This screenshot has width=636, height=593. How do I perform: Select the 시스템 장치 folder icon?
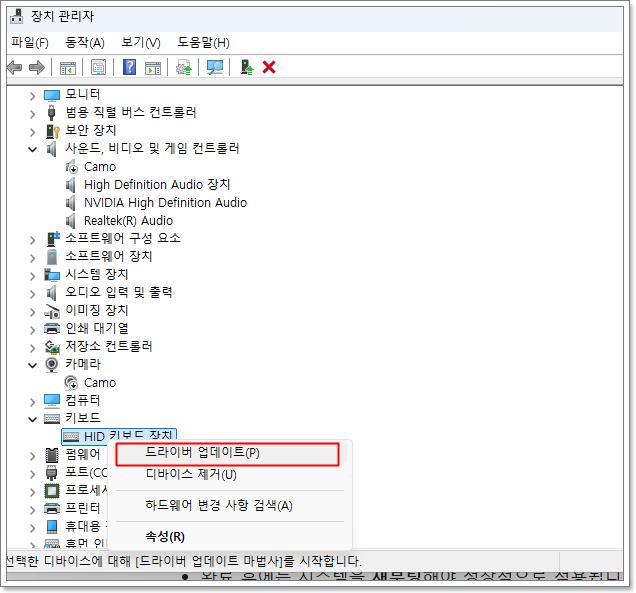point(52,275)
